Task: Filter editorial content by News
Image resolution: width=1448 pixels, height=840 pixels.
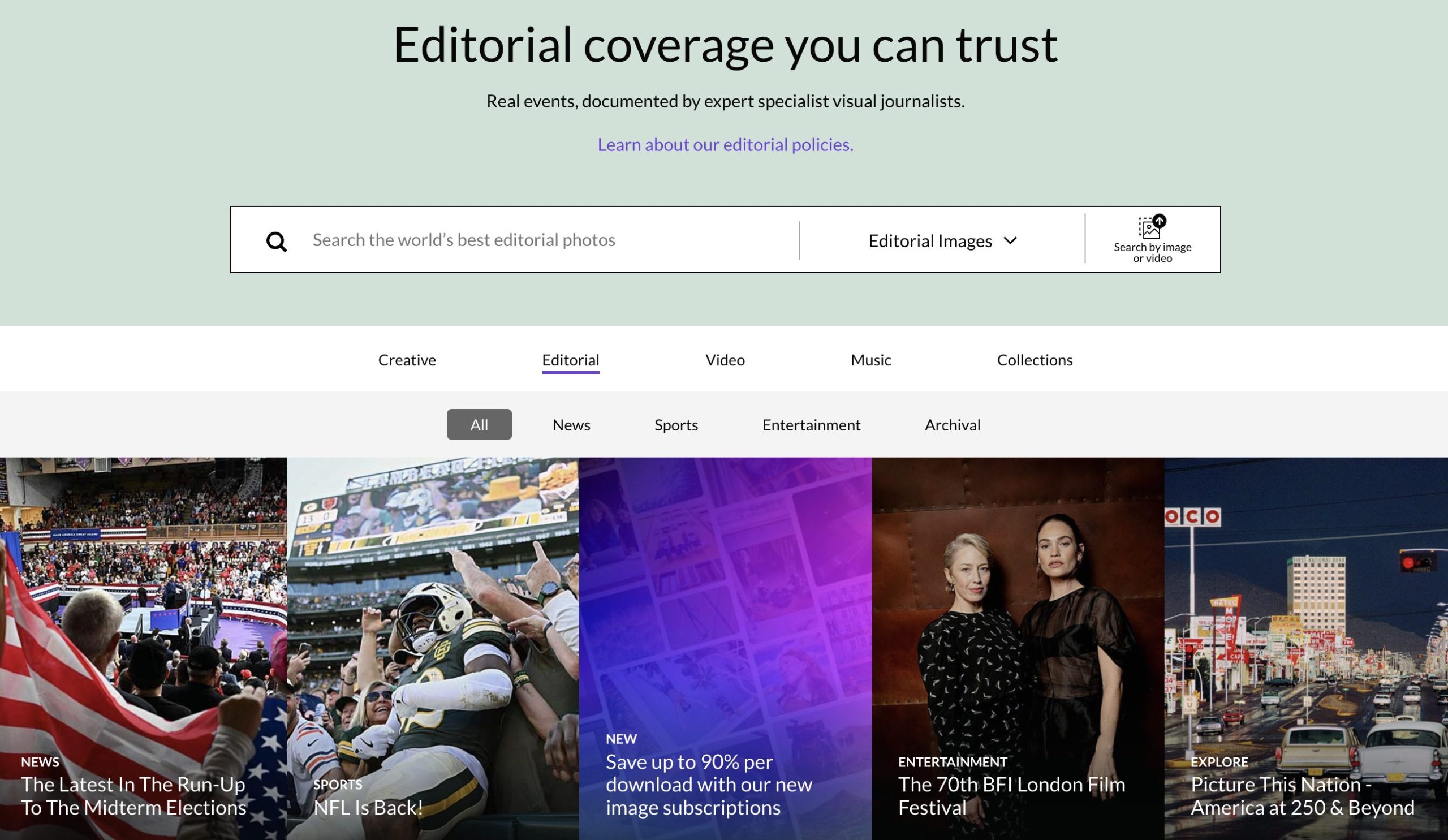Action: (x=571, y=425)
